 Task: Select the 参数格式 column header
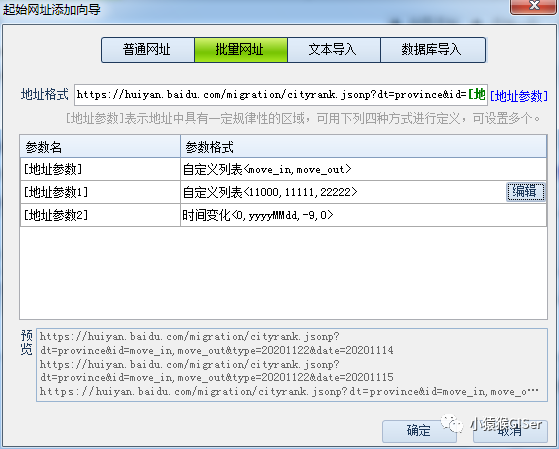coord(364,147)
